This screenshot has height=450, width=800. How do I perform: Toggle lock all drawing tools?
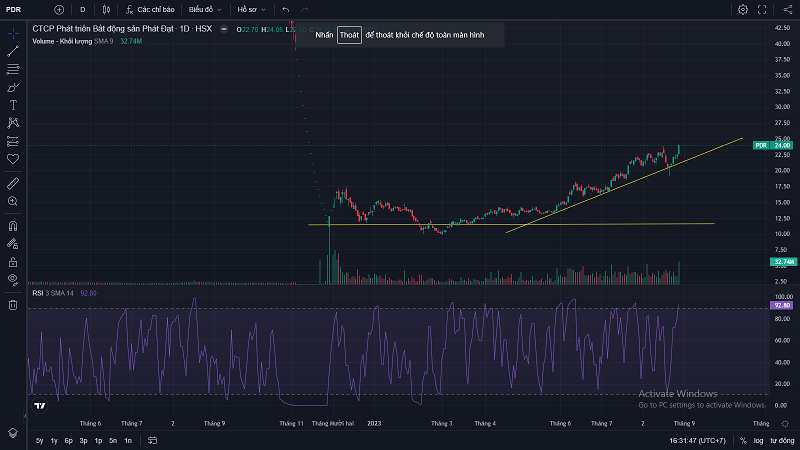(13, 260)
